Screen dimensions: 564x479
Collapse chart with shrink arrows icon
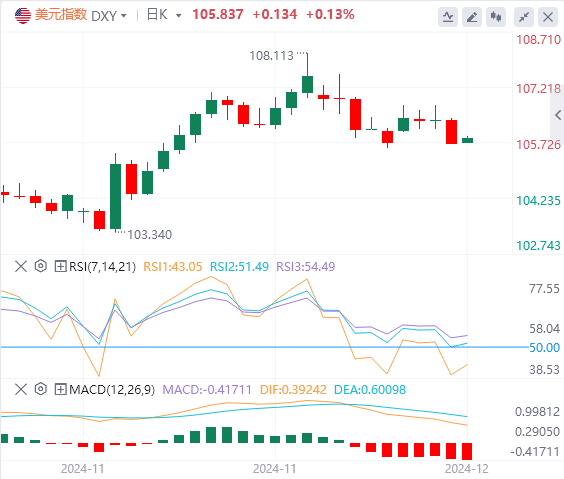[524, 17]
